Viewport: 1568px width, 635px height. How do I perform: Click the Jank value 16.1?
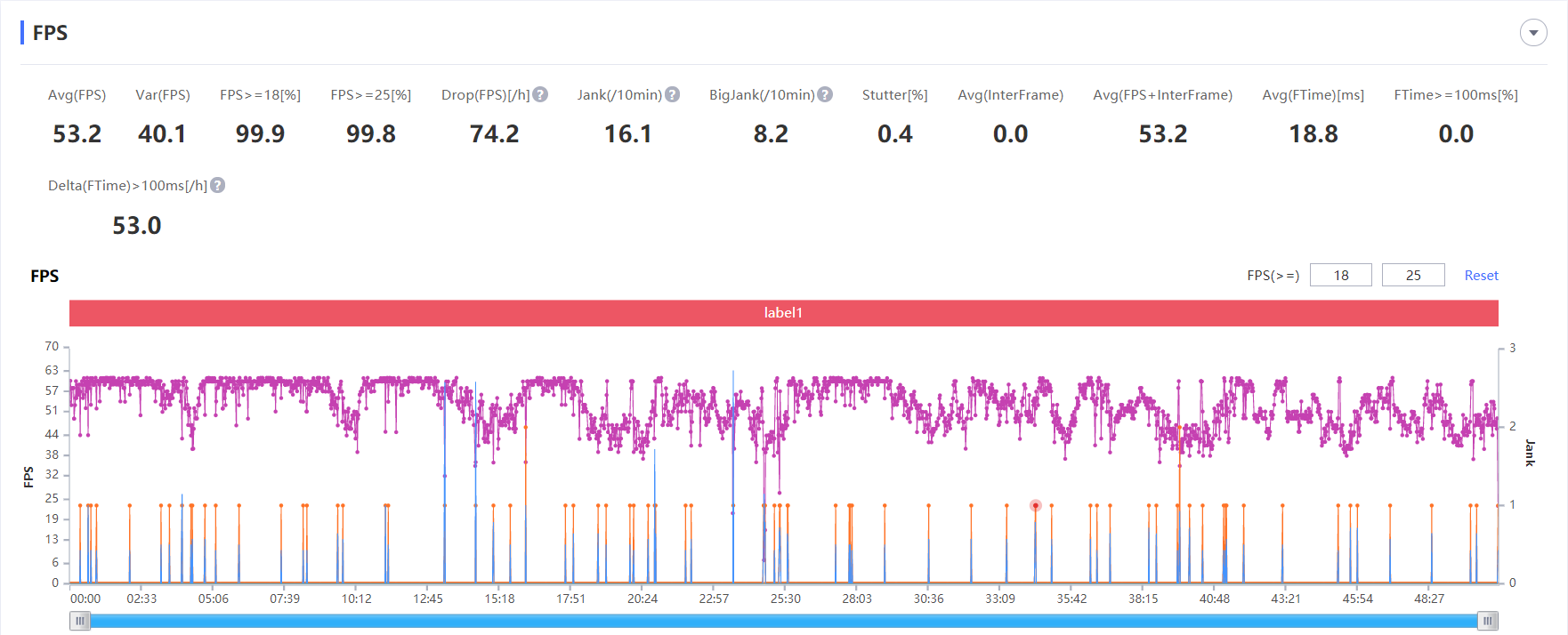tap(628, 134)
